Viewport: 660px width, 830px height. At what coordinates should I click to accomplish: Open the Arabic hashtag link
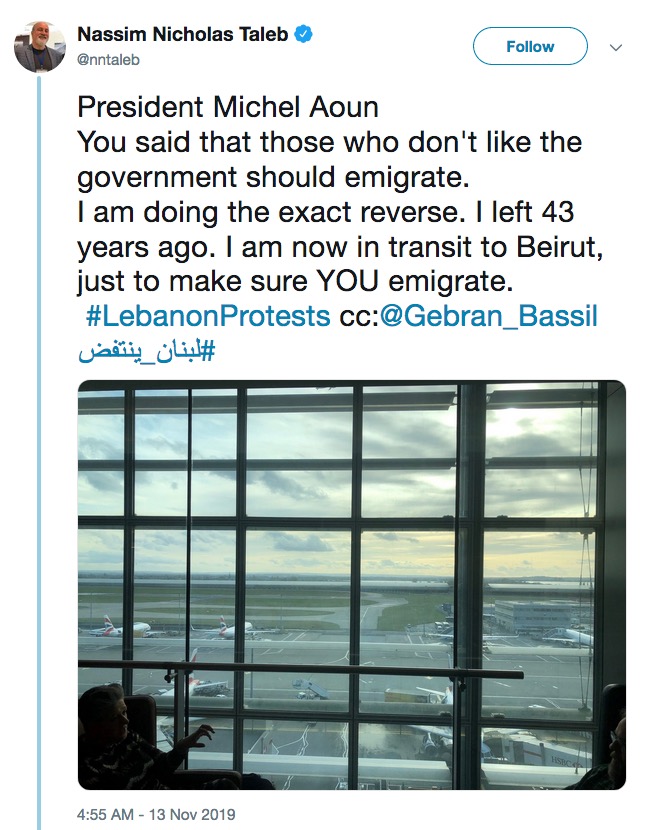pyautogui.click(x=147, y=352)
